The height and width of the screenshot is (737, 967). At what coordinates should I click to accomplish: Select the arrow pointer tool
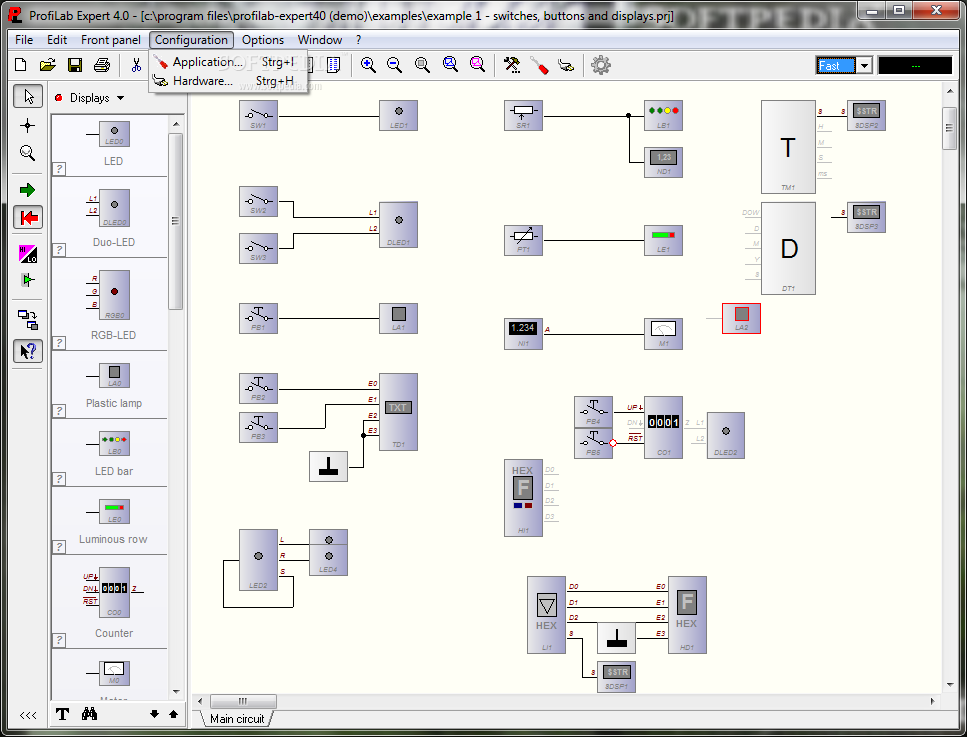(28, 97)
